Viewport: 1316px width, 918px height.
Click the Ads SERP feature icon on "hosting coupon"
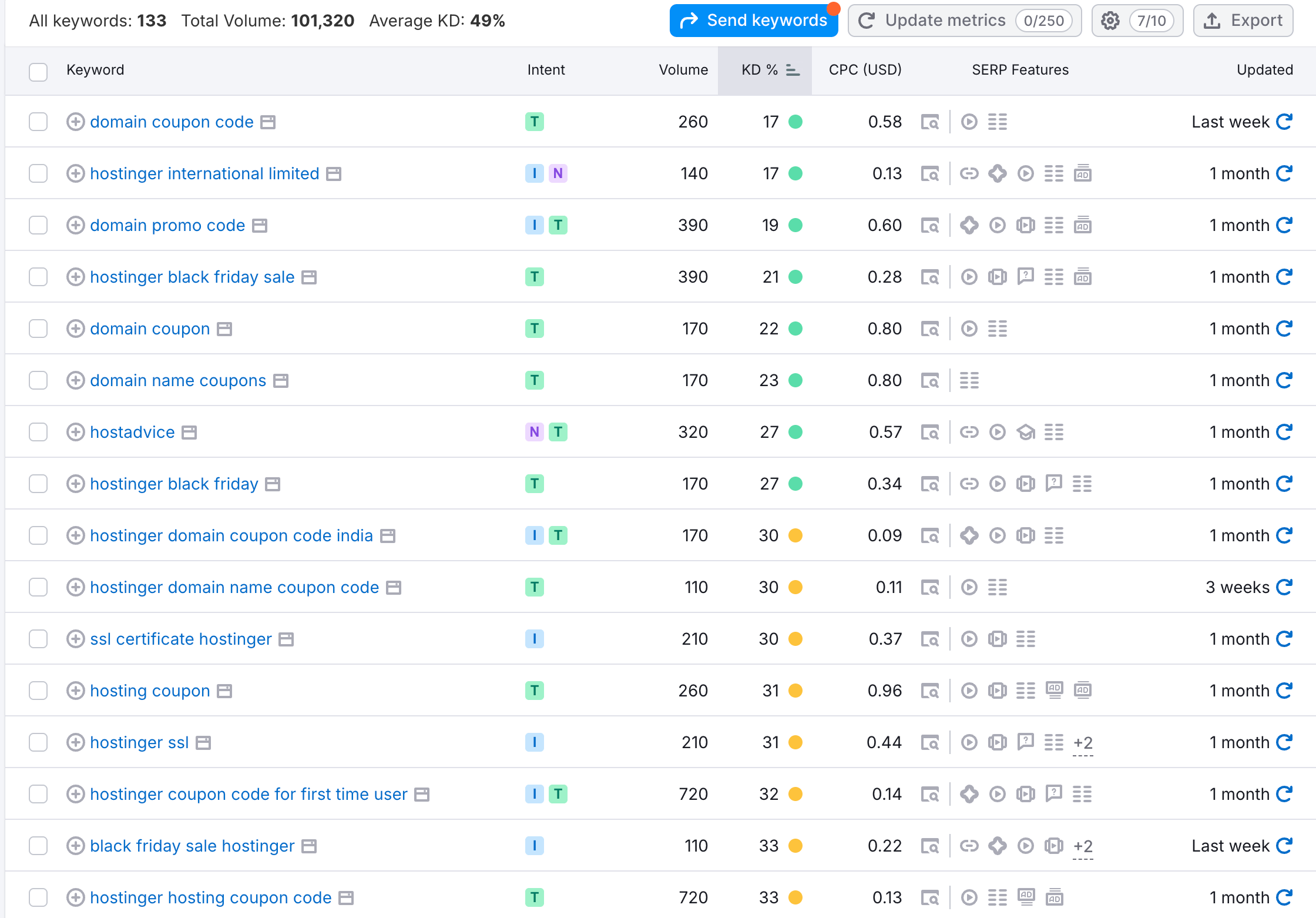(x=1055, y=690)
